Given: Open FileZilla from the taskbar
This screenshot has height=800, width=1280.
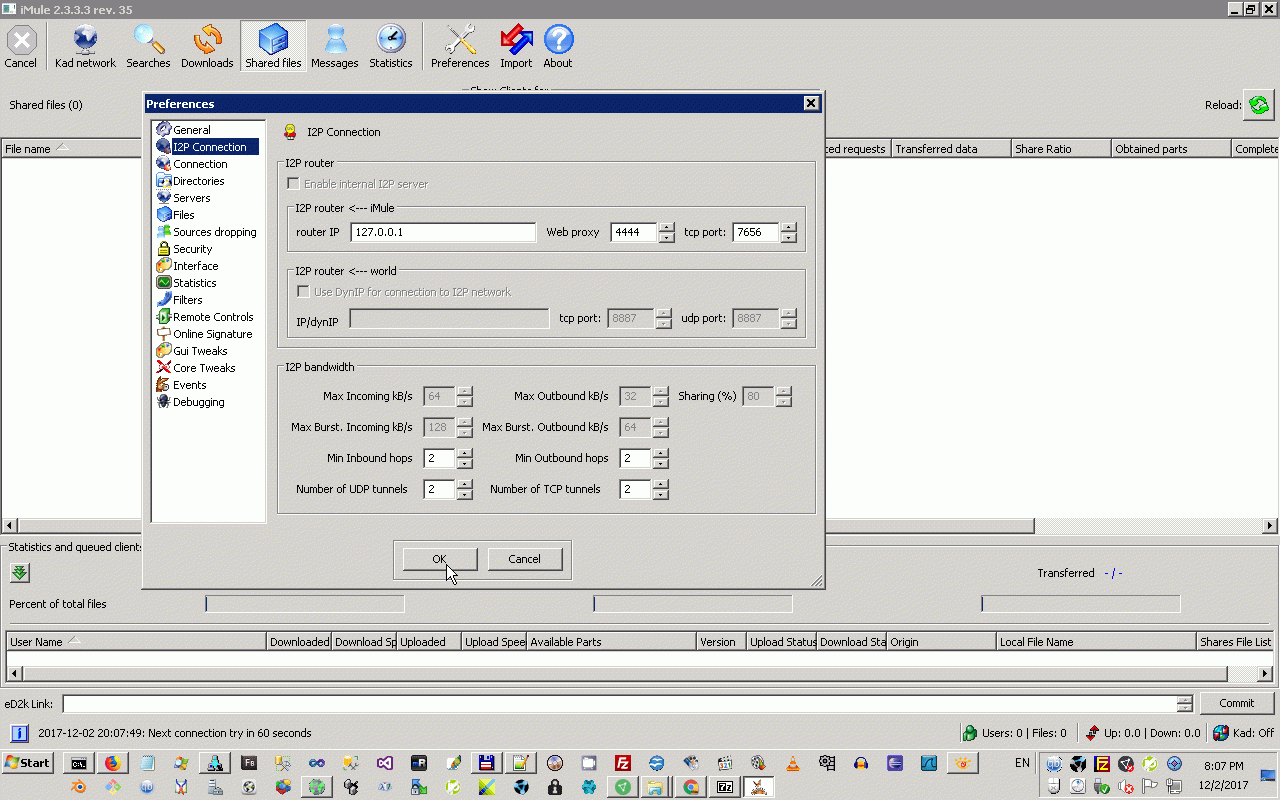Looking at the screenshot, I should tap(622, 763).
